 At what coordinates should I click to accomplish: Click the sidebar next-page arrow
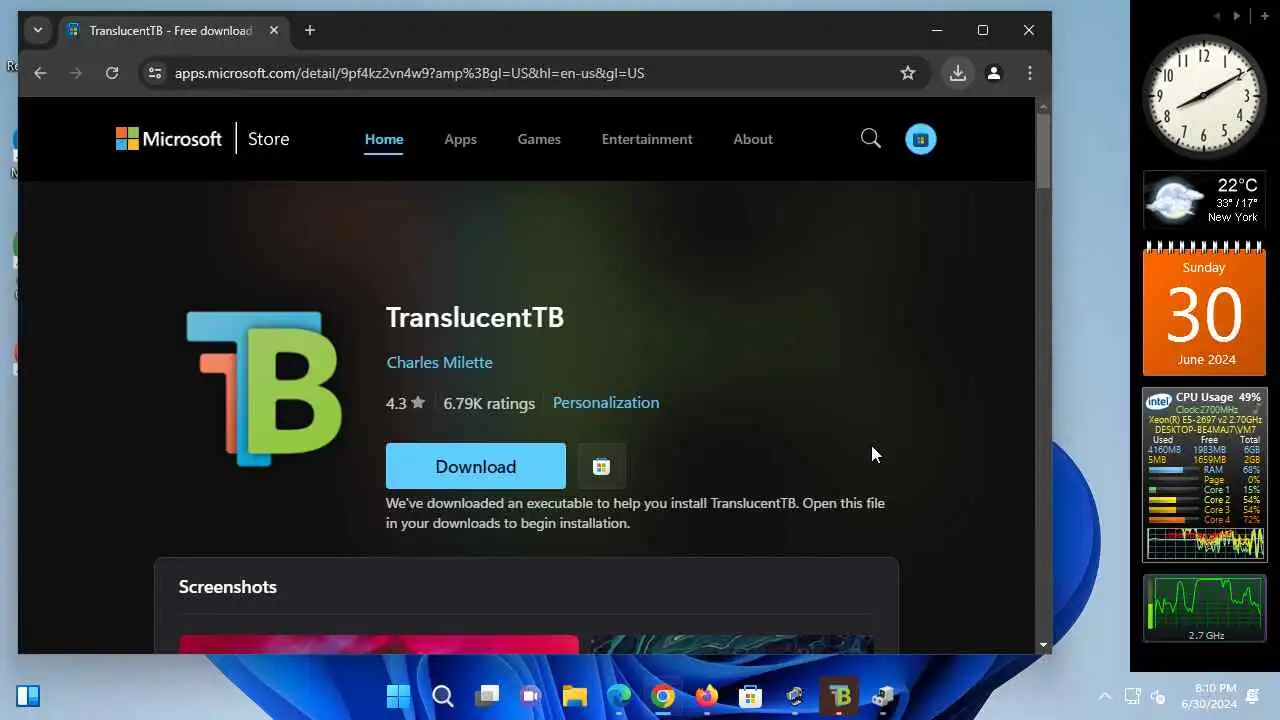(x=1237, y=16)
